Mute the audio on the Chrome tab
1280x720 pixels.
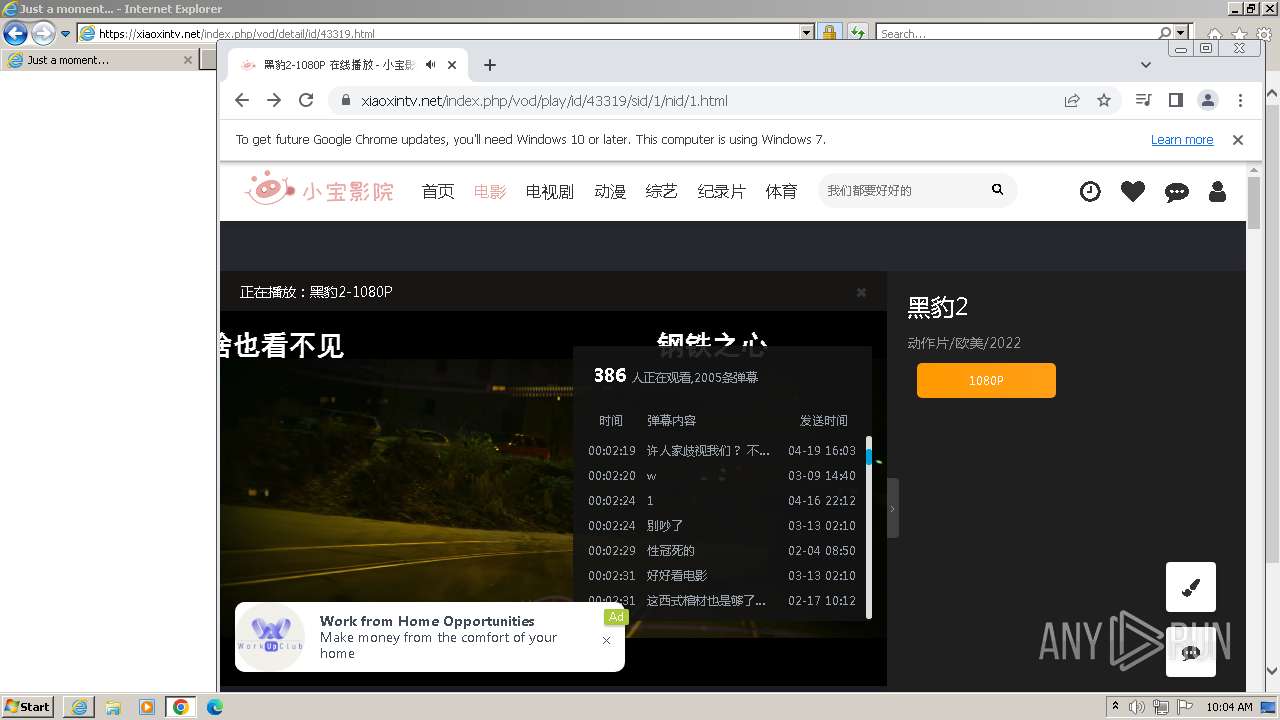point(430,65)
